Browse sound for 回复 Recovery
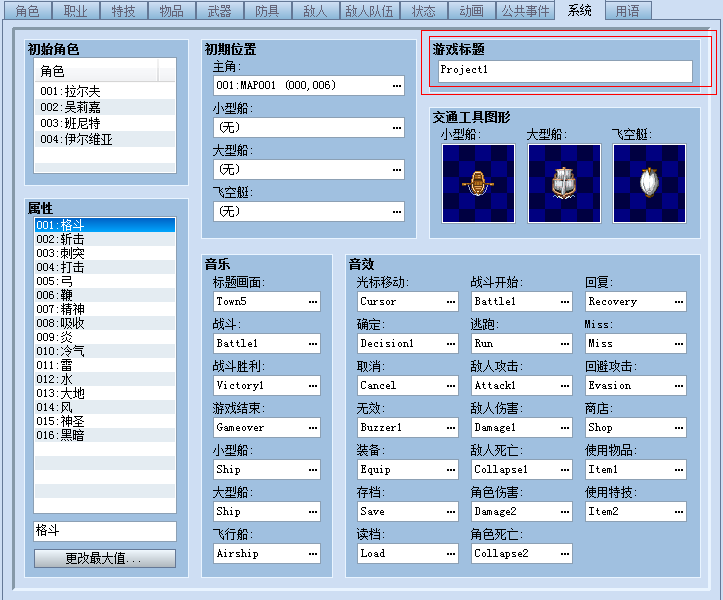 click(678, 302)
